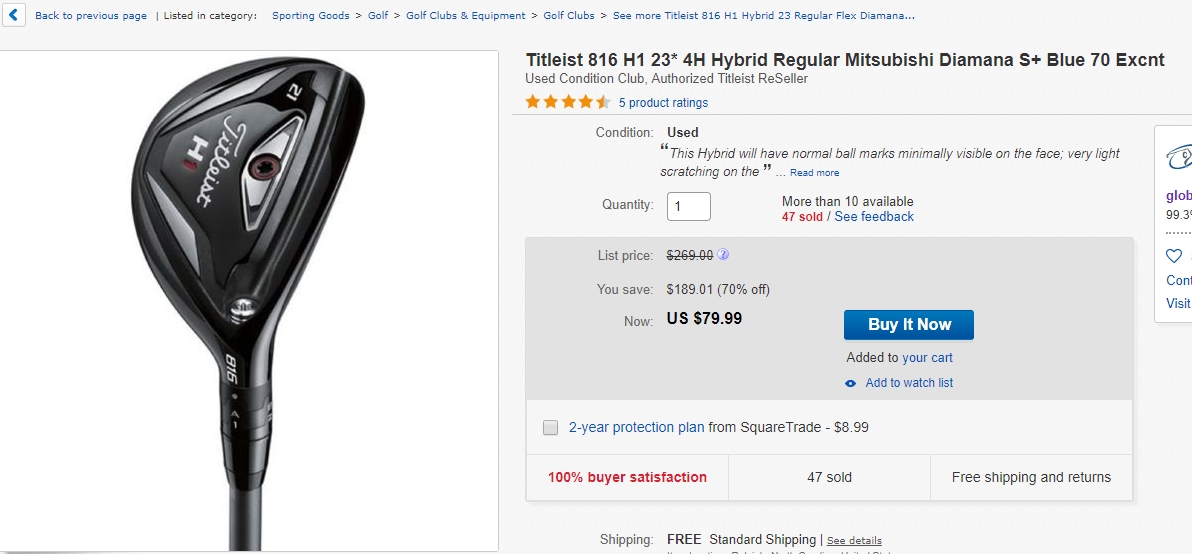Click Back to previous page link
The width and height of the screenshot is (1192, 554).
click(91, 16)
